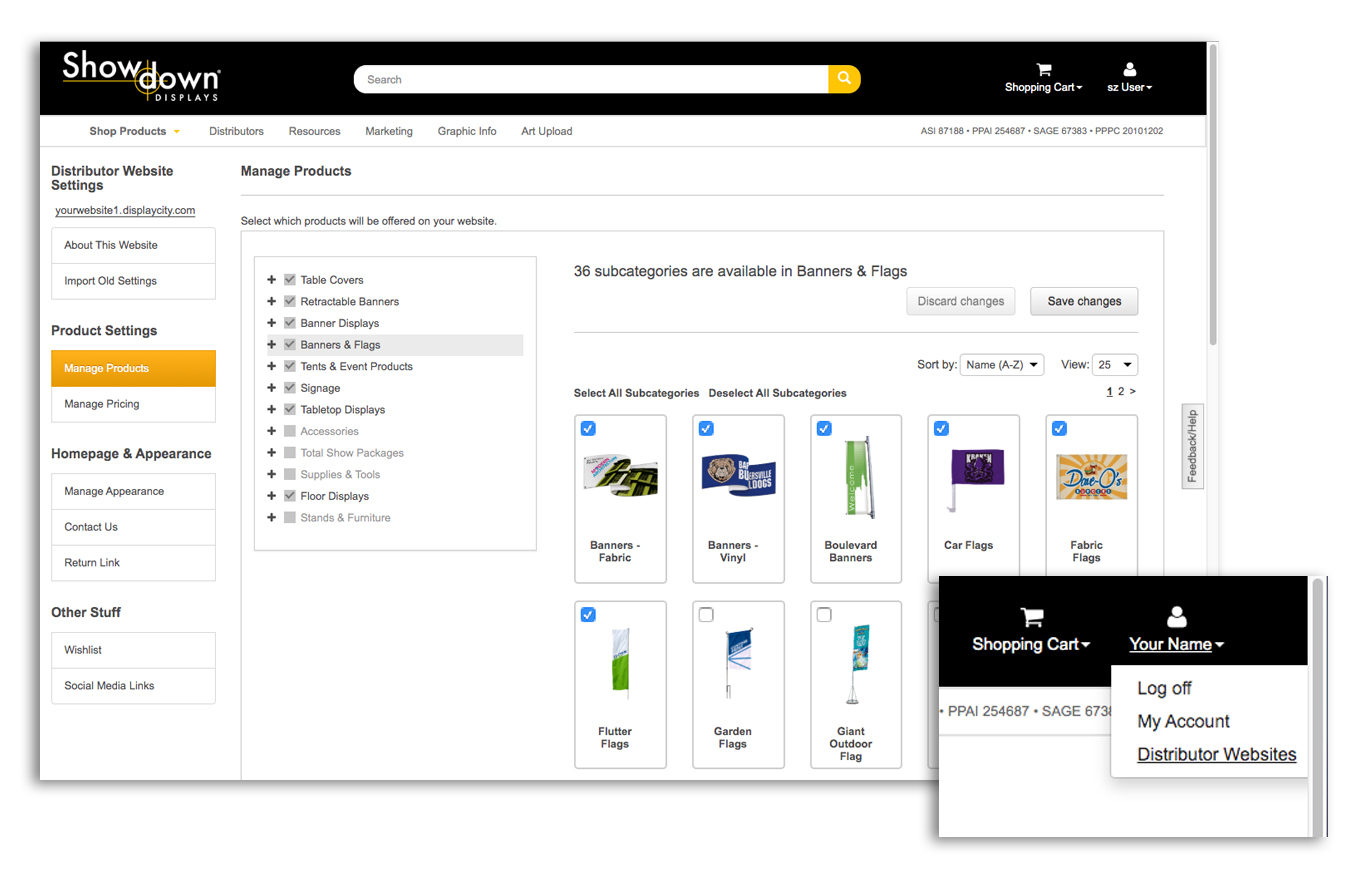Click inside the Search input field
This screenshot has height=872, width=1356.
[x=590, y=79]
